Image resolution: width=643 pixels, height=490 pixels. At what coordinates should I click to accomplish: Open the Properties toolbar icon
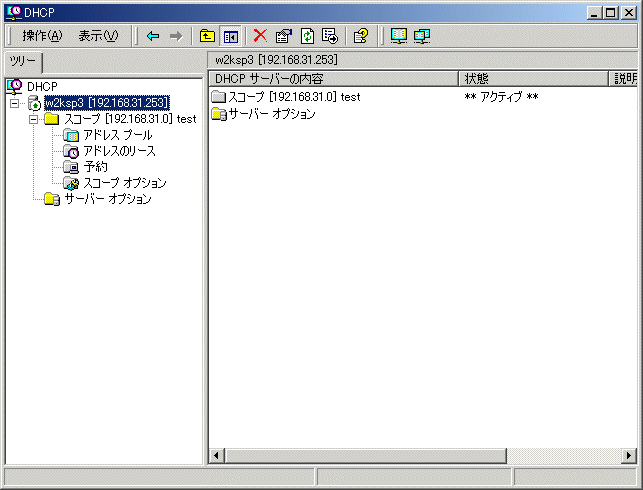[x=284, y=36]
